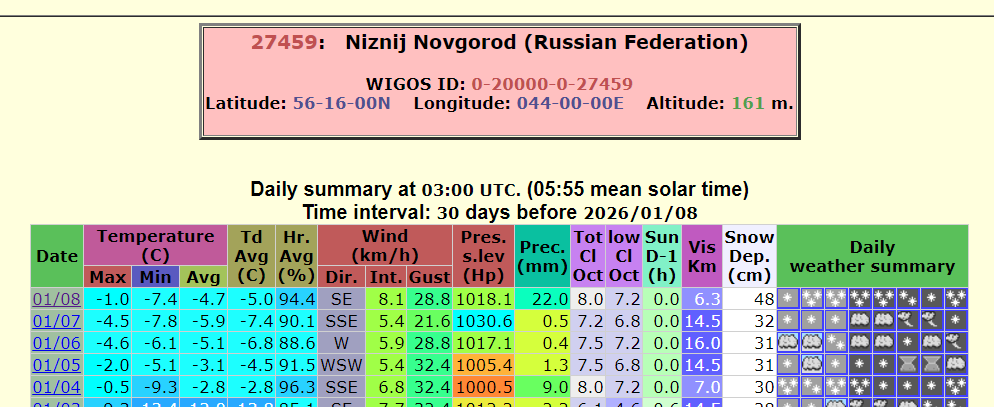Follow the 01/06 date link
Viewport: 994px width, 407px height.
[48, 343]
